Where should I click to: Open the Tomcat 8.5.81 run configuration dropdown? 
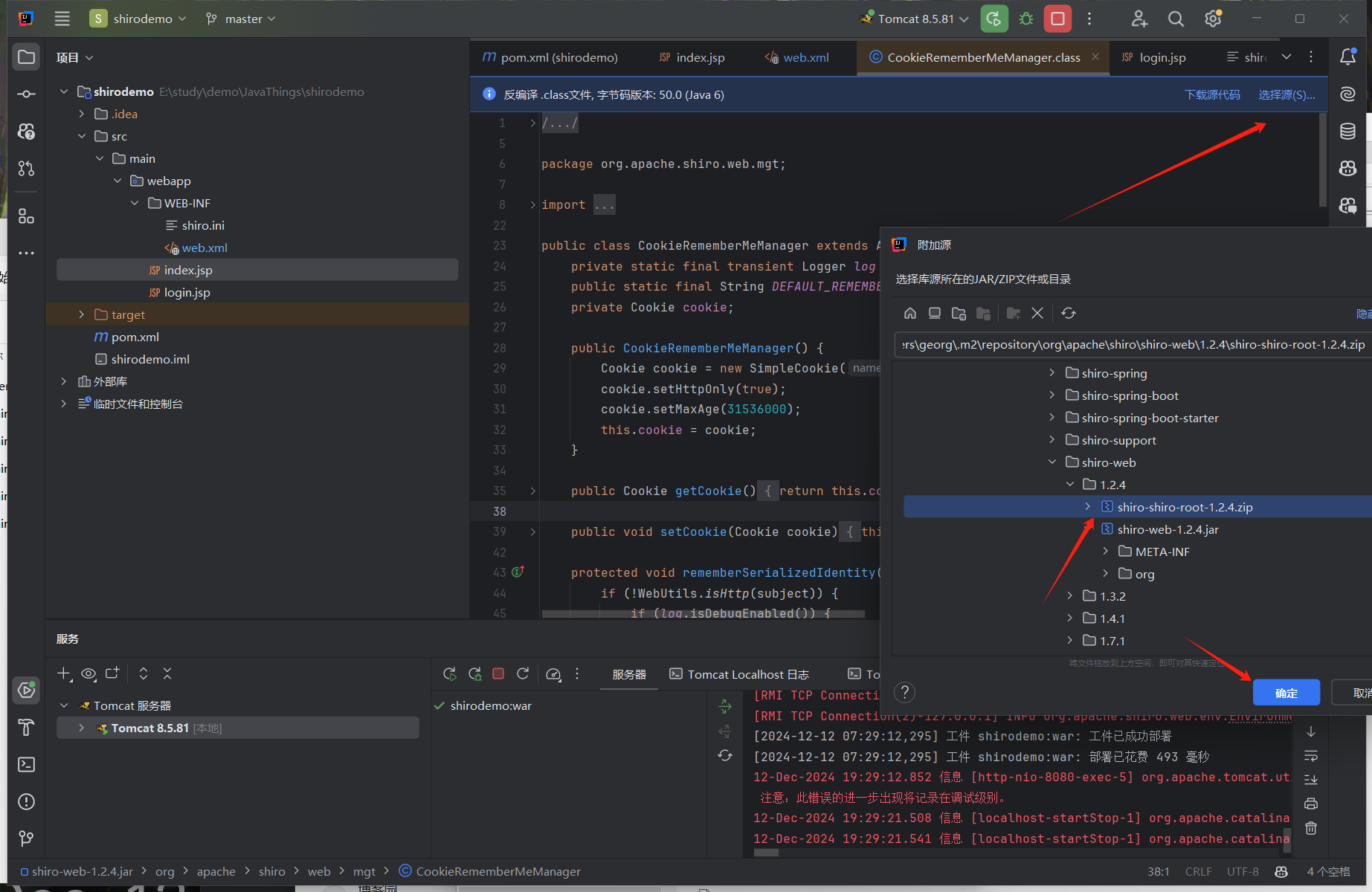pos(915,19)
